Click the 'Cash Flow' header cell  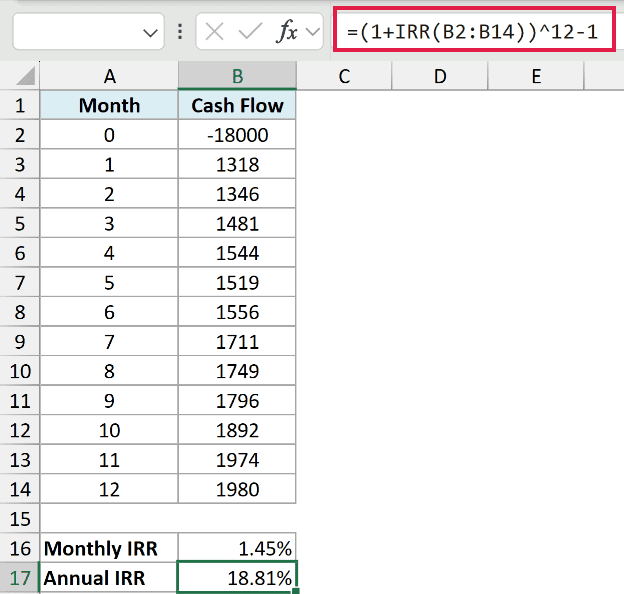pos(237,105)
